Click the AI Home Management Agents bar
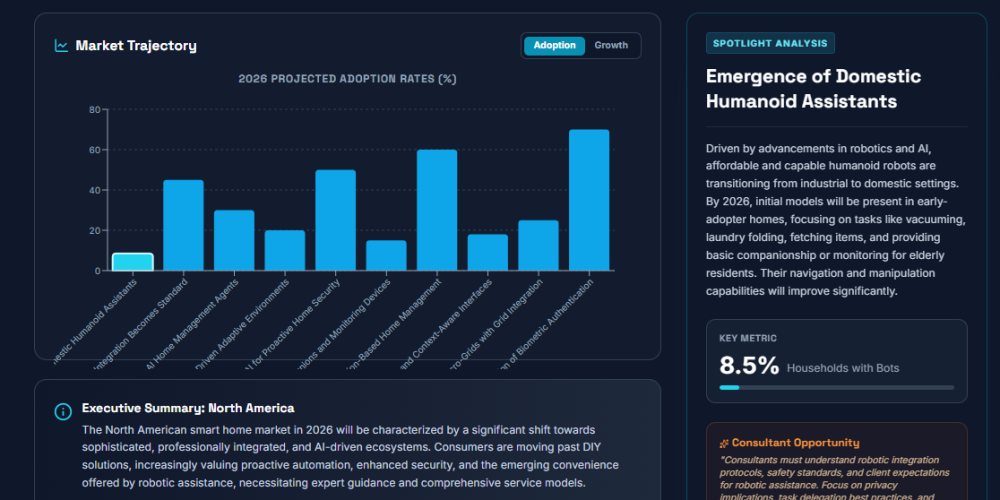Screen dimensions: 1000x500 coord(234,240)
